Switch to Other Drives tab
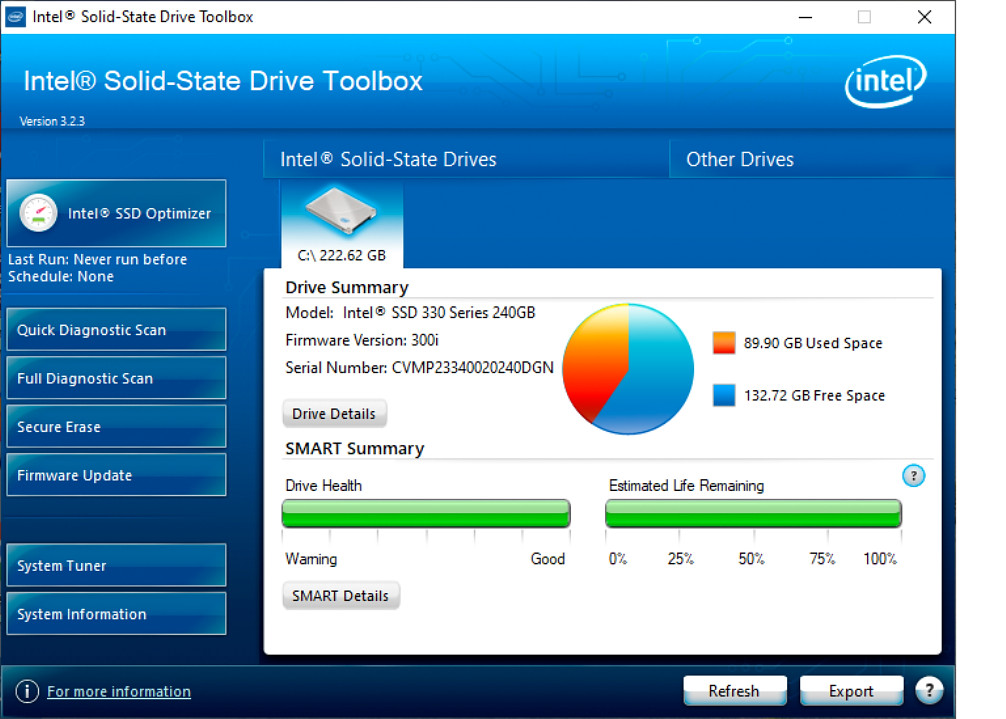Viewport: 1006px width, 719px height. point(812,159)
